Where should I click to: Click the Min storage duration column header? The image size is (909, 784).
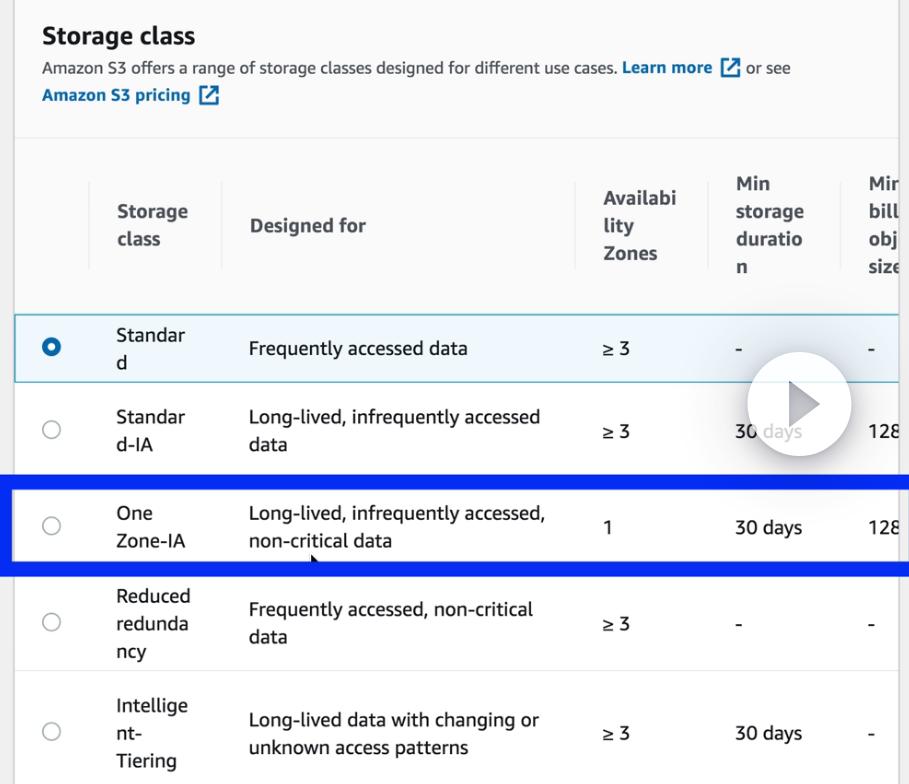[x=769, y=225]
